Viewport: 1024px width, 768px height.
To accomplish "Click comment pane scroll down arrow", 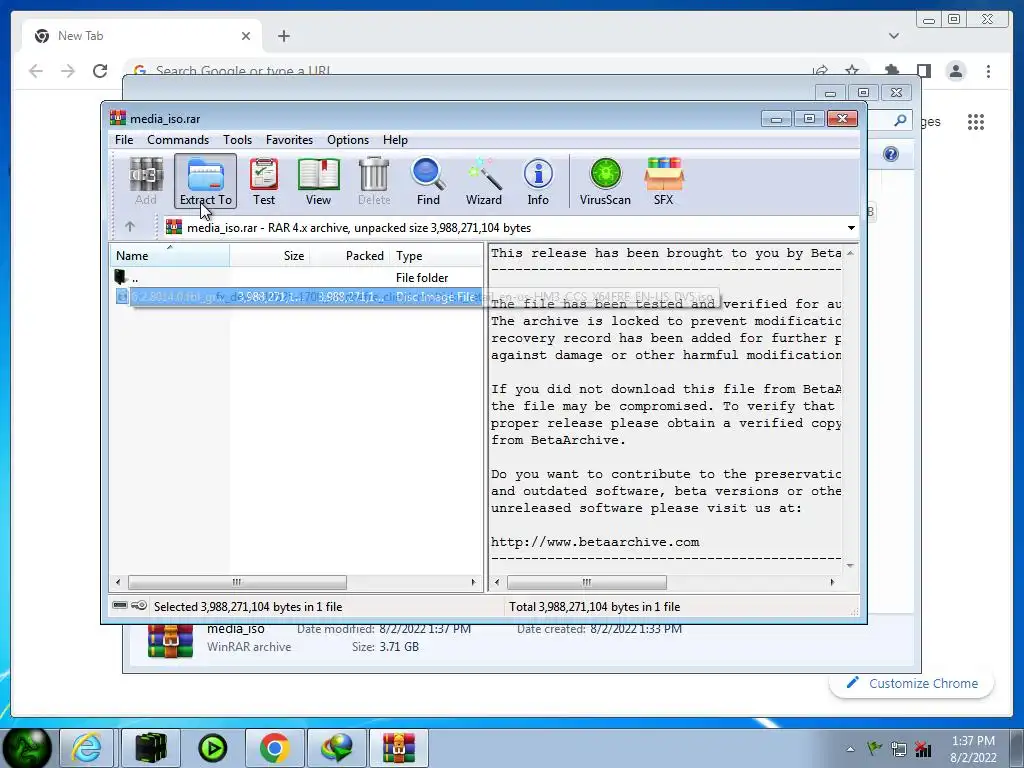I will [850, 566].
